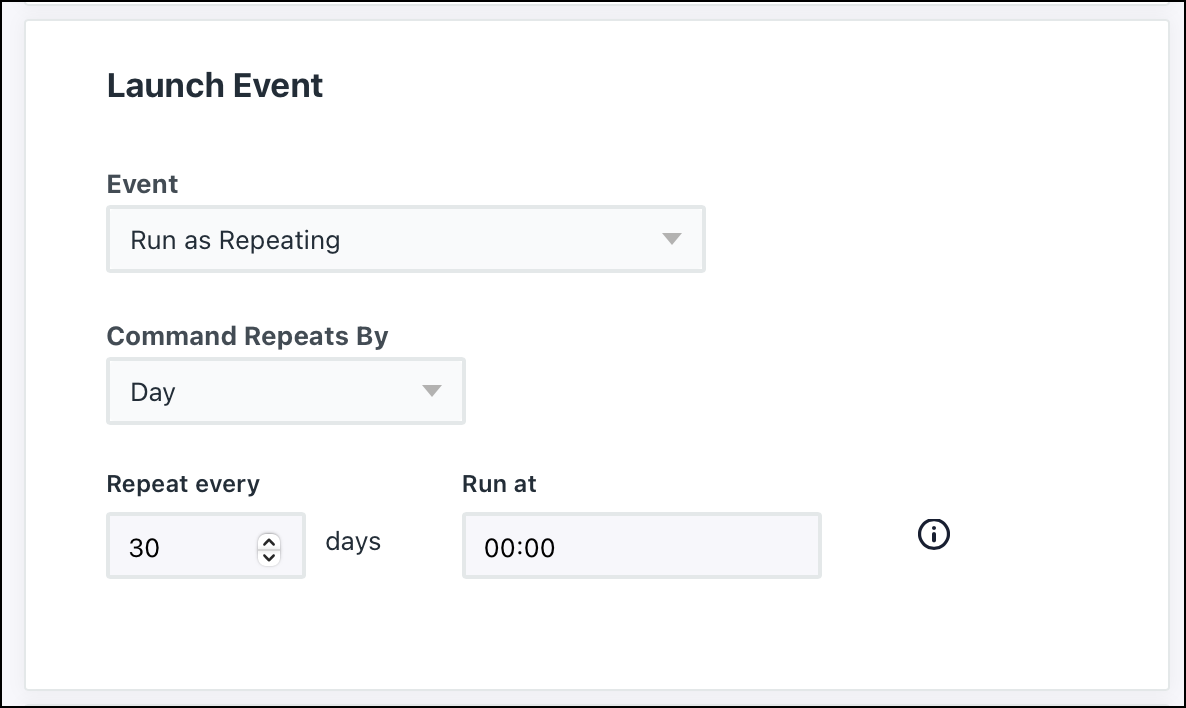Screen dimensions: 1186x708
Task: Click the Event dropdown arrow triangle
Action: point(671,240)
